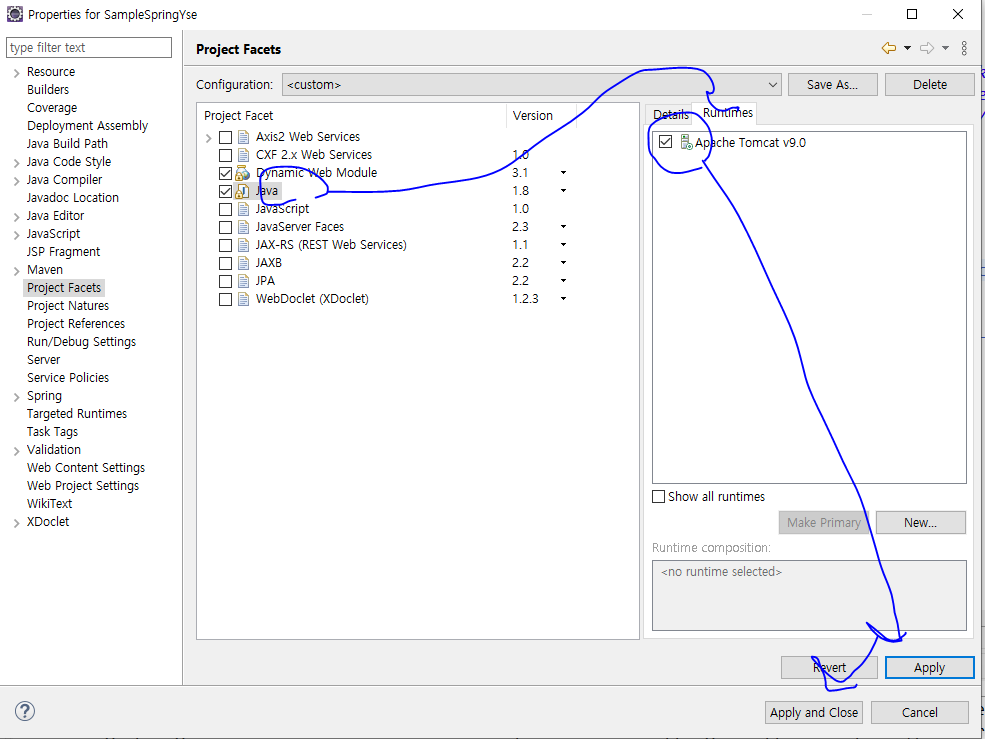985x739 pixels.
Task: Click the Apache Tomcat server icon
Action: (687, 143)
